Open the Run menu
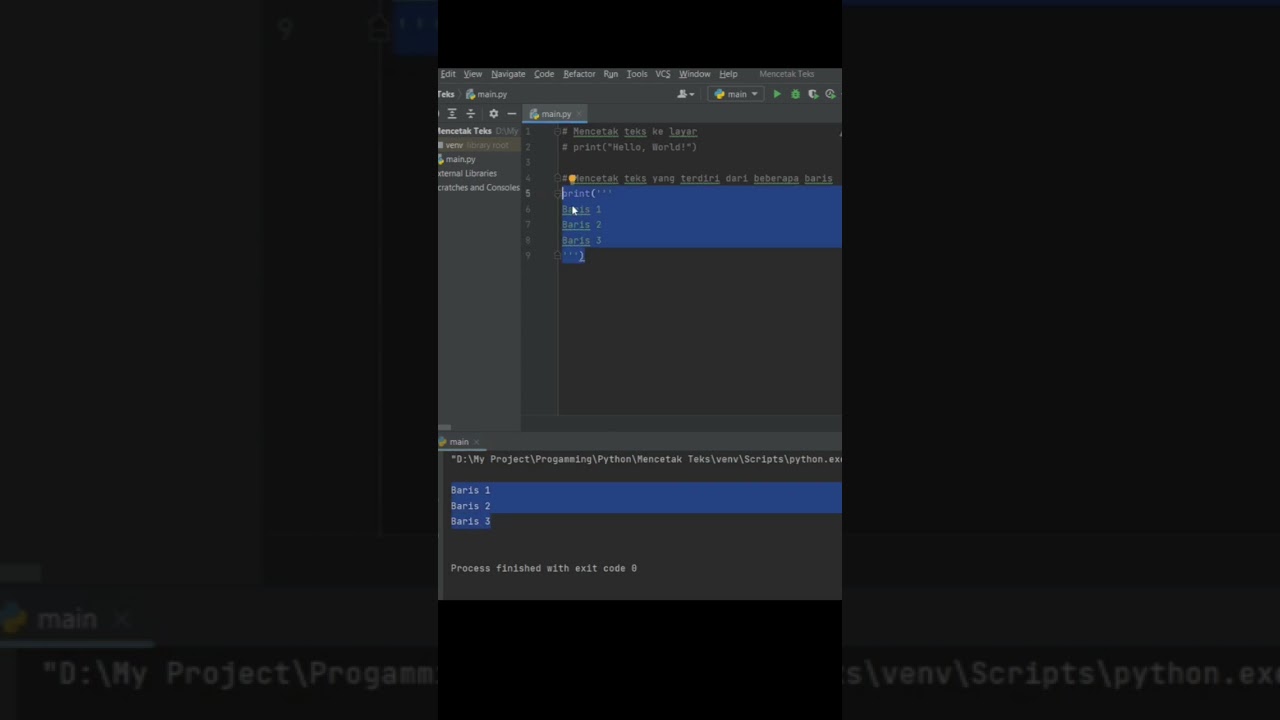Viewport: 1280px width, 720px height. coord(610,74)
